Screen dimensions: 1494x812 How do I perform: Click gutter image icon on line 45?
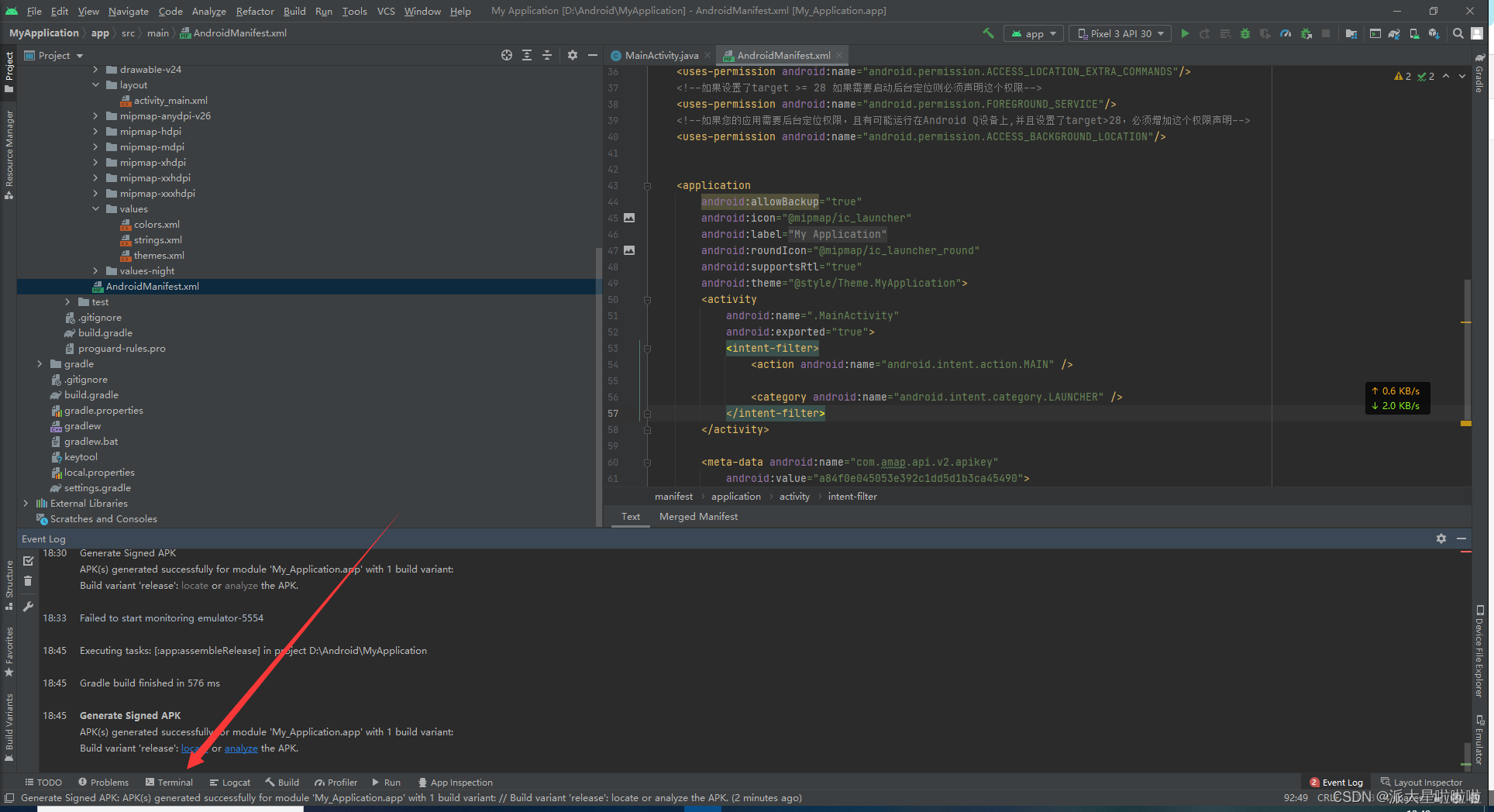point(629,218)
